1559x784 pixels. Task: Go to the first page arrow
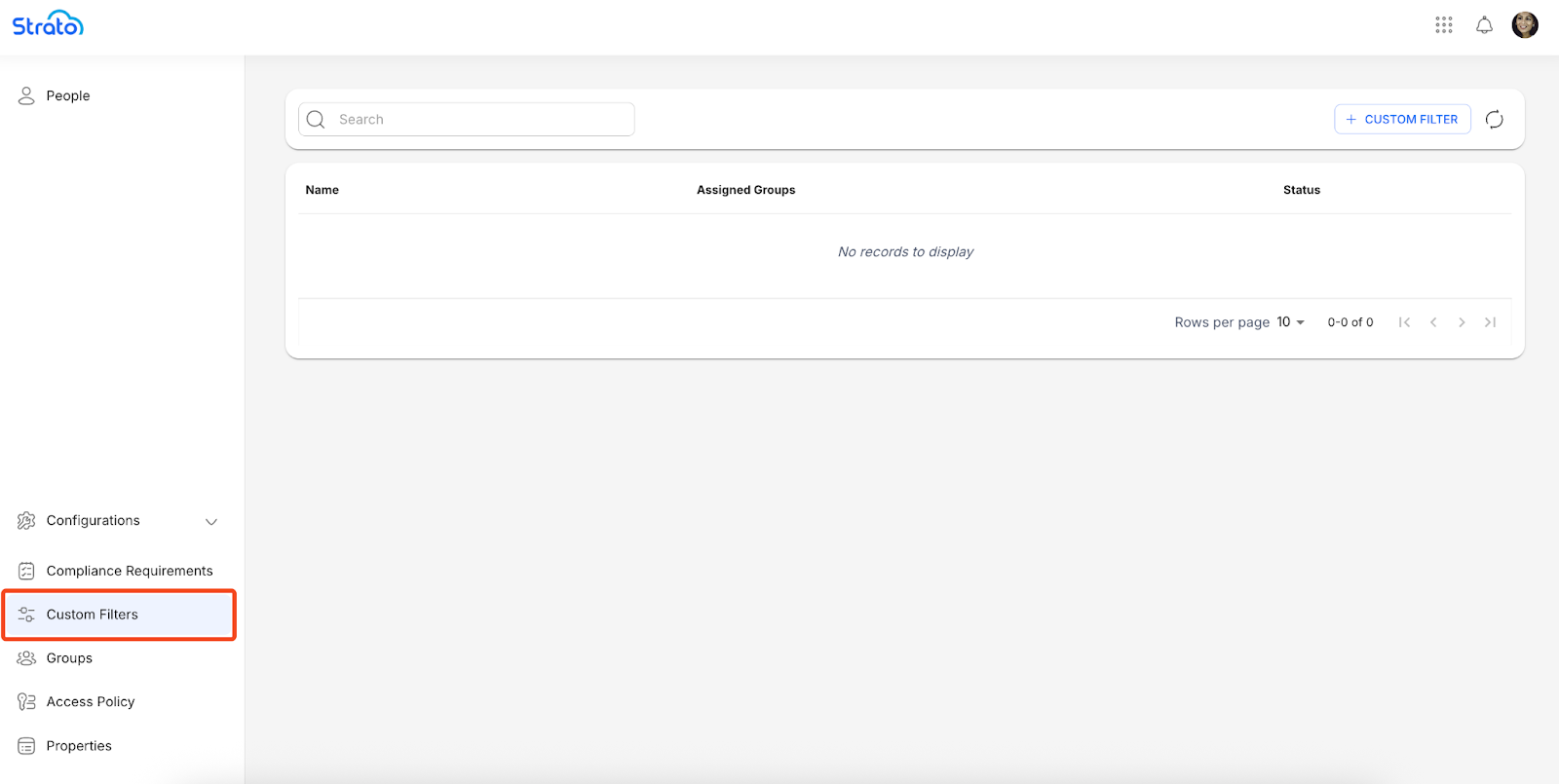[x=1404, y=322]
